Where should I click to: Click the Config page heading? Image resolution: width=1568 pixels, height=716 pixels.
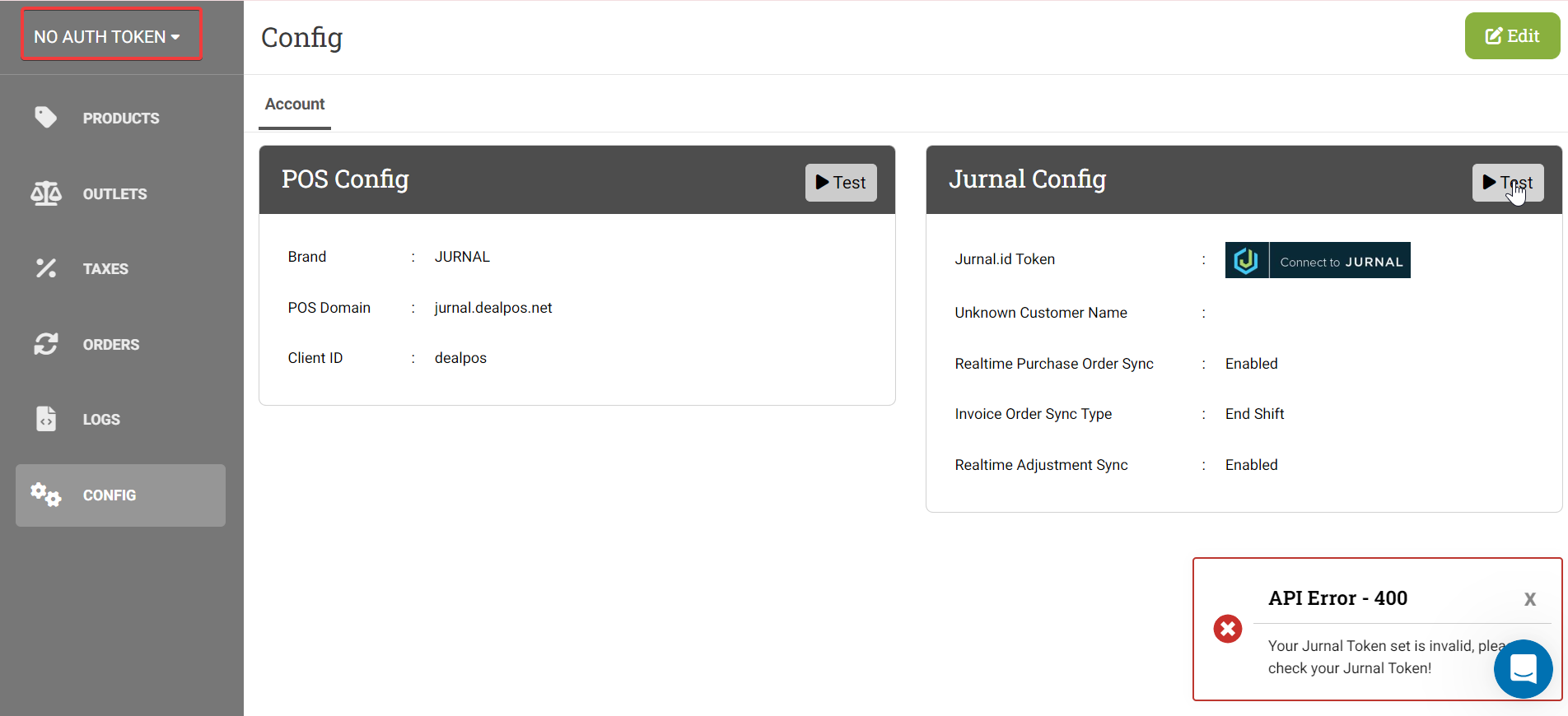(x=301, y=38)
